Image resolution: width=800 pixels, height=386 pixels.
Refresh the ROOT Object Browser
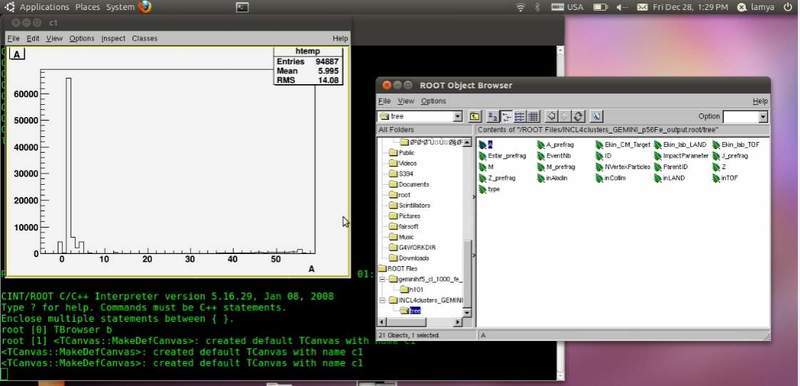(578, 117)
